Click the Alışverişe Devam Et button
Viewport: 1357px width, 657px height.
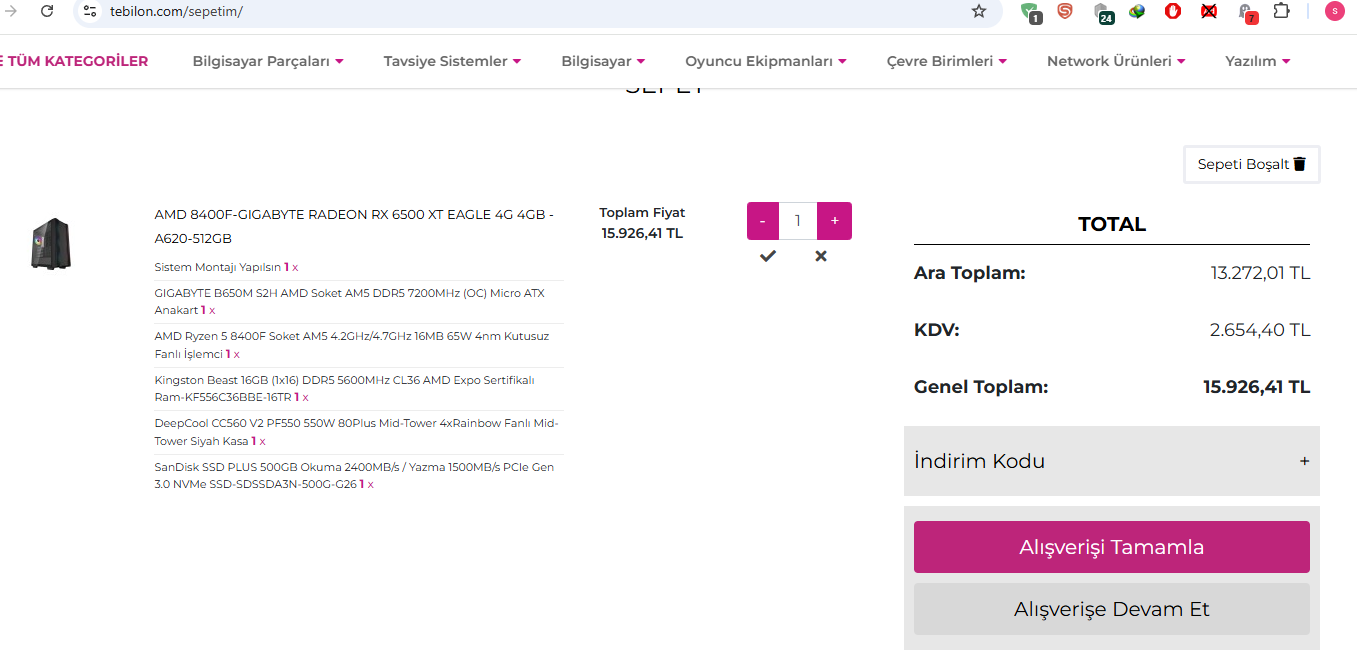[x=1112, y=609]
